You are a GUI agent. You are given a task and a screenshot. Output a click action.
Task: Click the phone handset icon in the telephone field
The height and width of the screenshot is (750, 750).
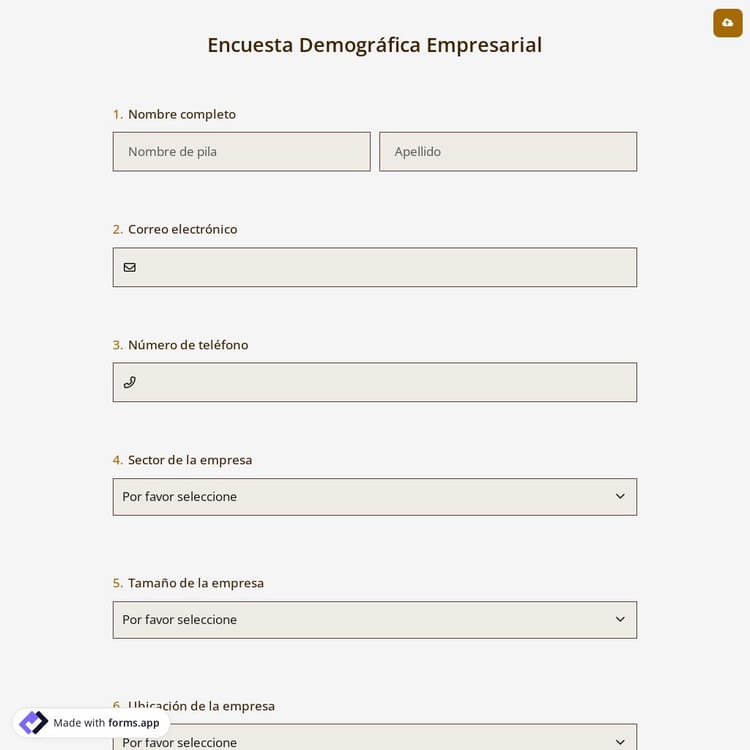pyautogui.click(x=130, y=382)
